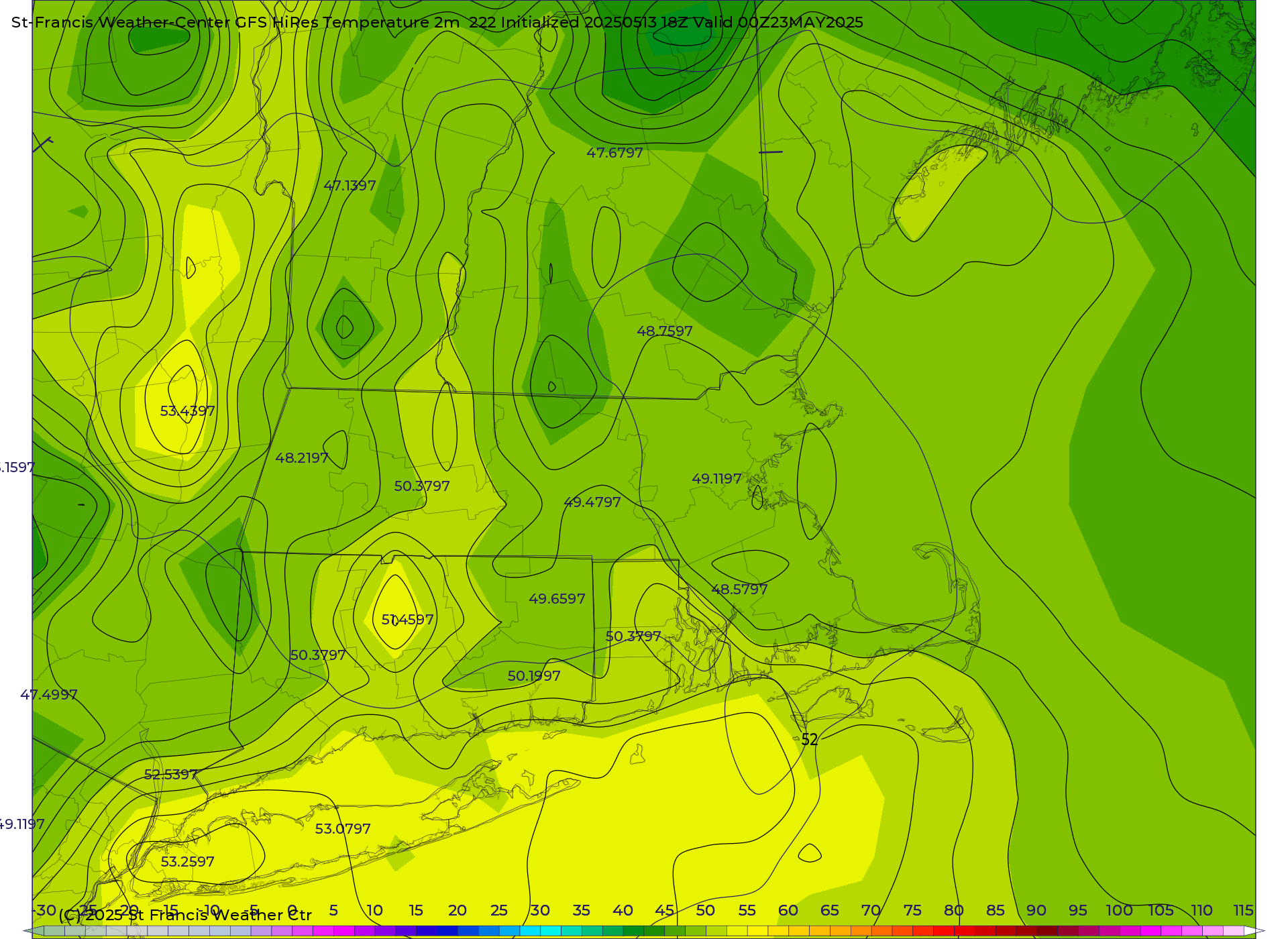
Task: Click the temperature value 49.6597
Action: (x=557, y=599)
